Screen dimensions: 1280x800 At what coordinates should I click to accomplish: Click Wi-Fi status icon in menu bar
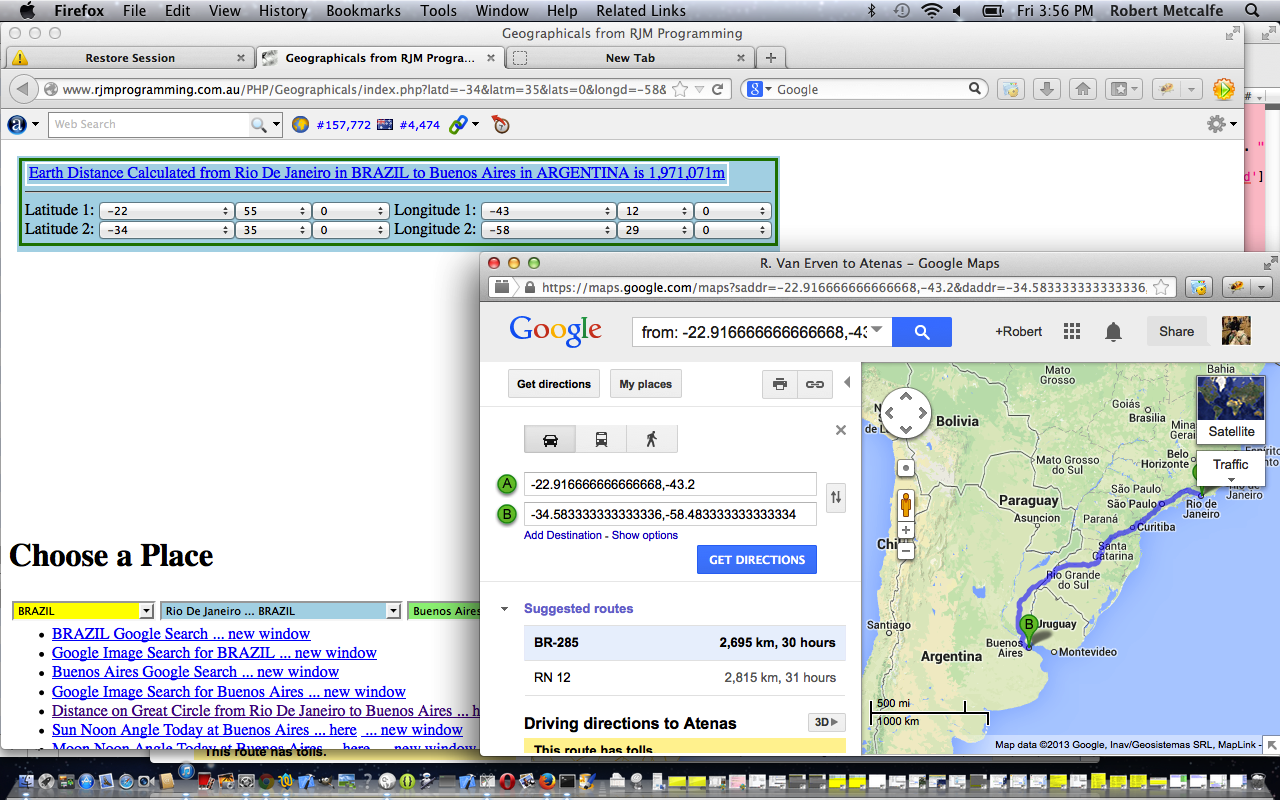[x=932, y=11]
